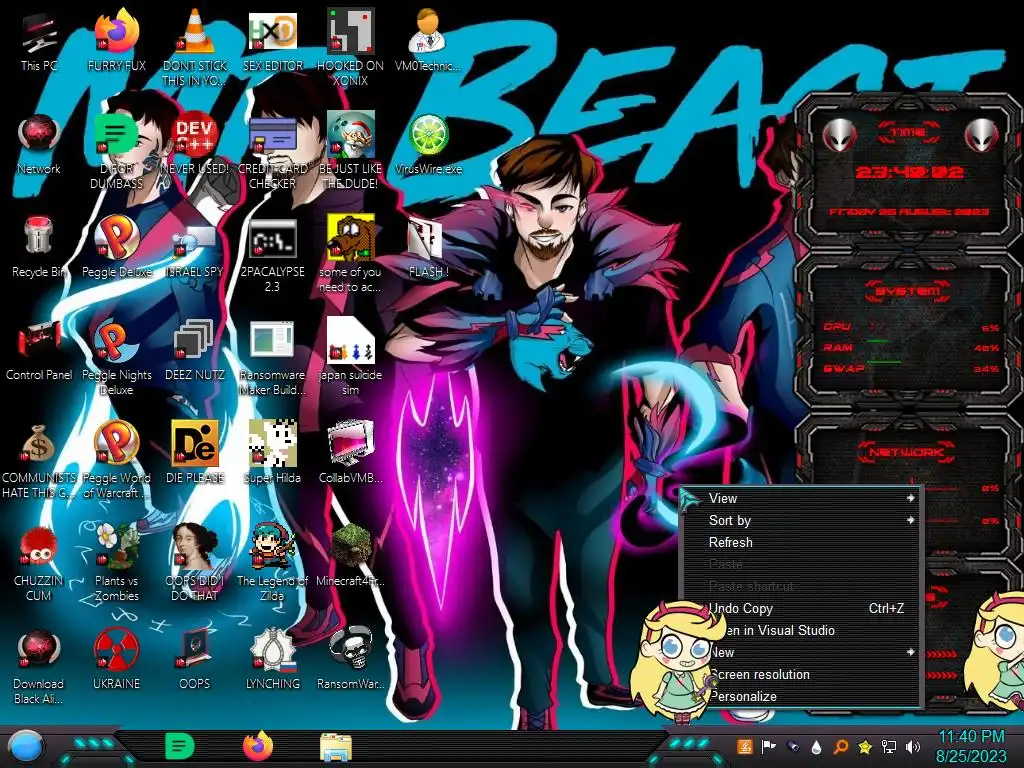Viewport: 1024px width, 768px height.
Task: Select the DEEZ NUTZ shortcut
Action: point(195,351)
